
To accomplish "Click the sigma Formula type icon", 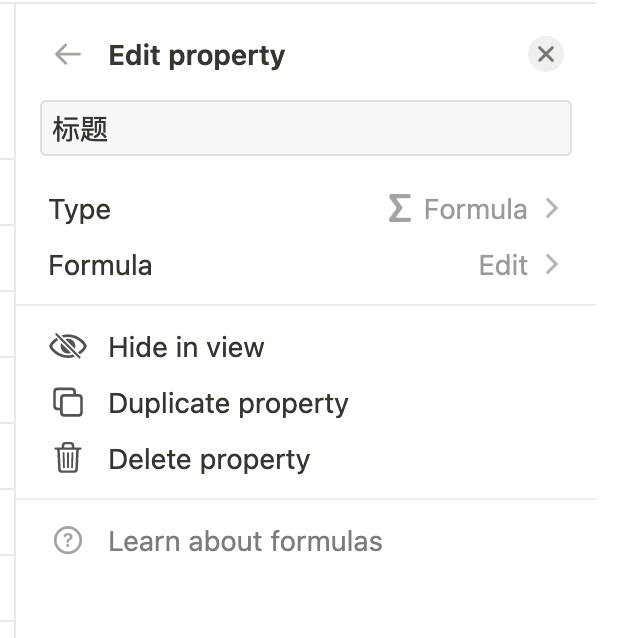I will click(399, 209).
